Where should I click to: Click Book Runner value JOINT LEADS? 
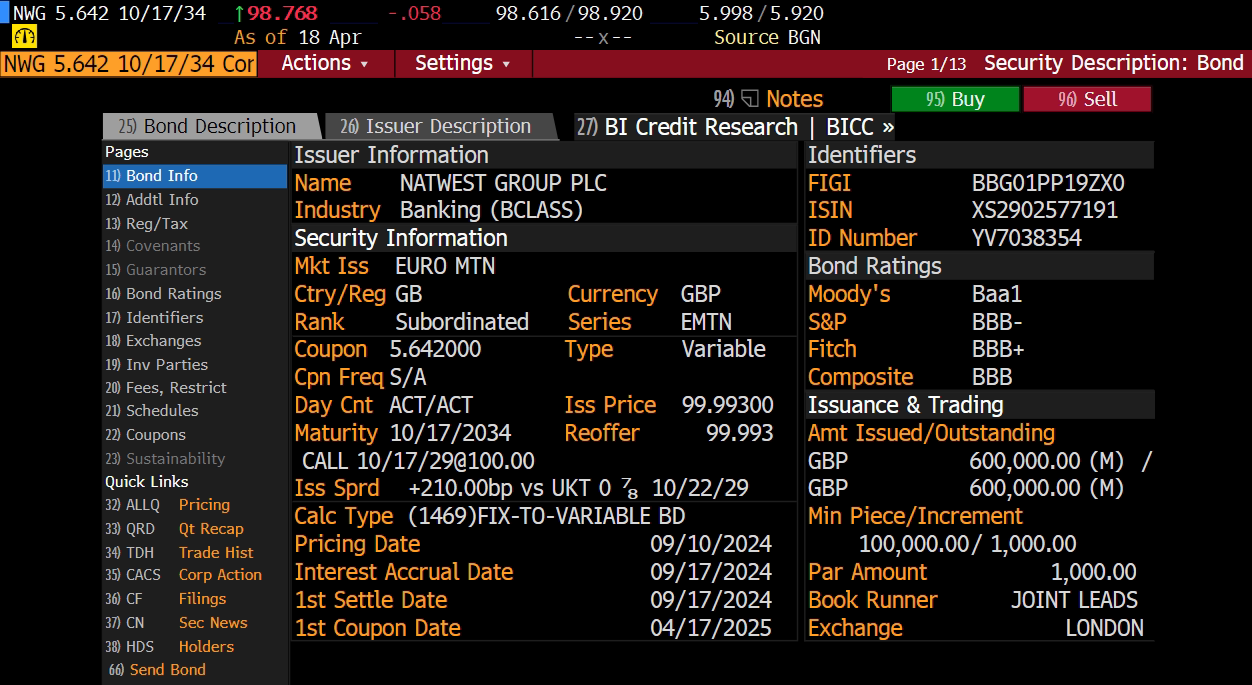point(1074,600)
